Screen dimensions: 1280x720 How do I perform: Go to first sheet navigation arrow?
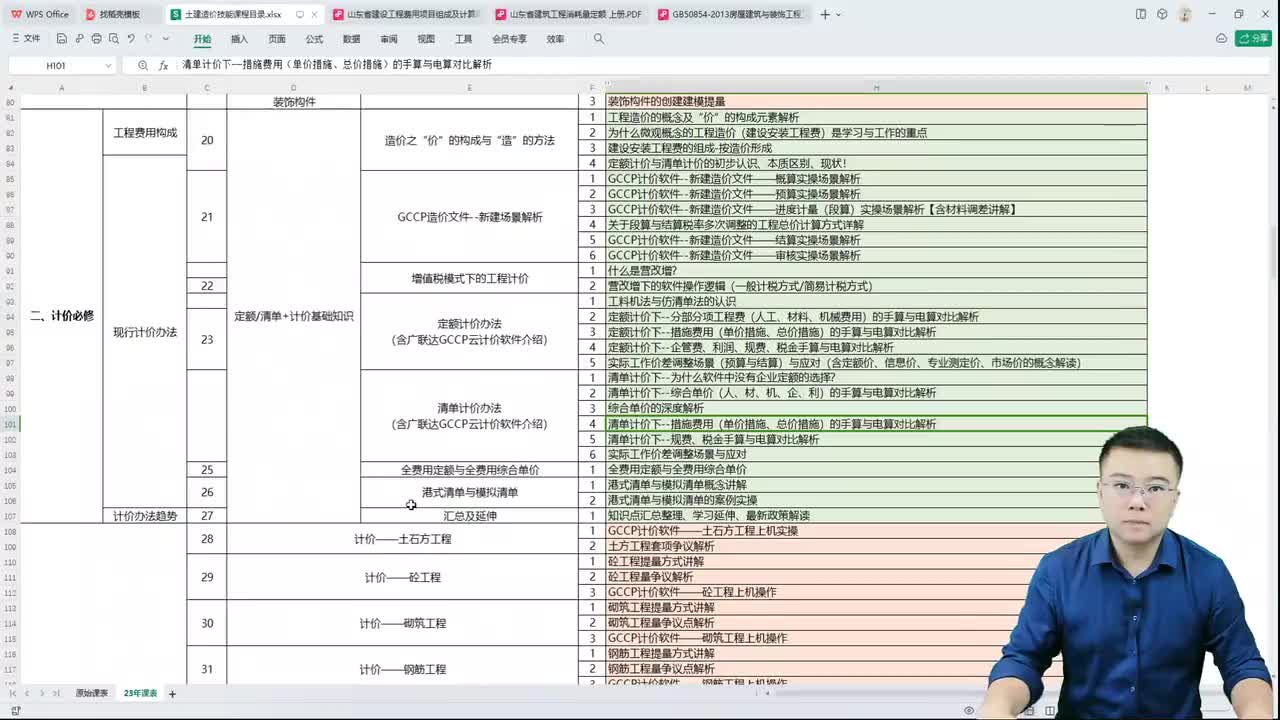click(13, 693)
